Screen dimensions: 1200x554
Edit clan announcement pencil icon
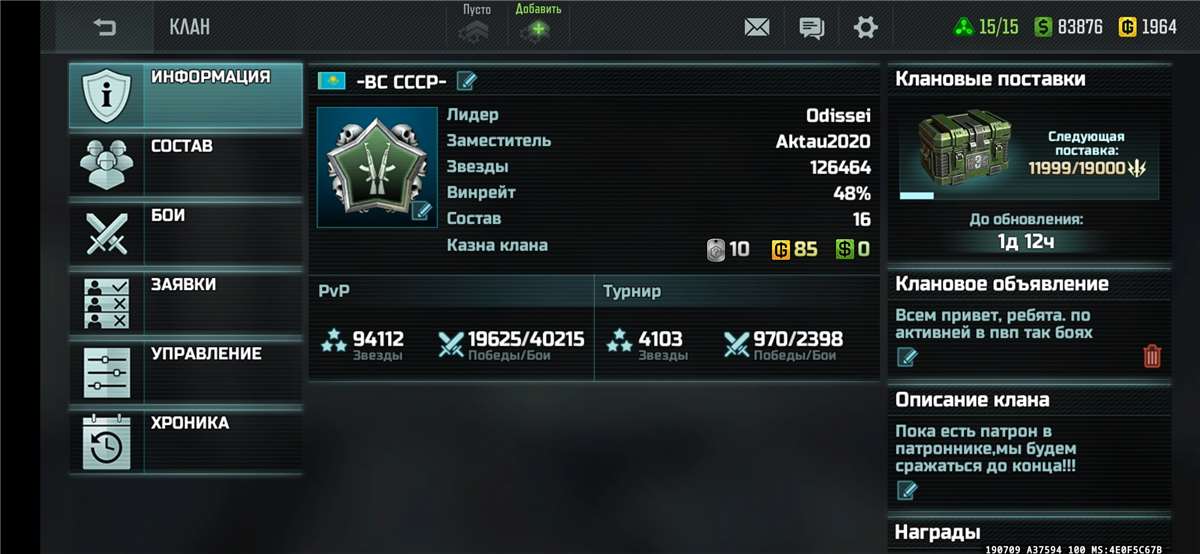(907, 356)
